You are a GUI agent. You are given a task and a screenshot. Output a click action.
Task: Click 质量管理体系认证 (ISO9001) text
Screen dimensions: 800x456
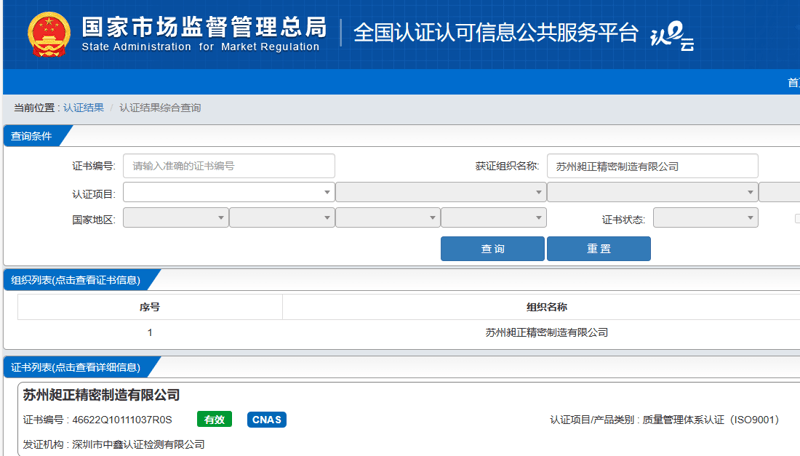click(x=710, y=420)
